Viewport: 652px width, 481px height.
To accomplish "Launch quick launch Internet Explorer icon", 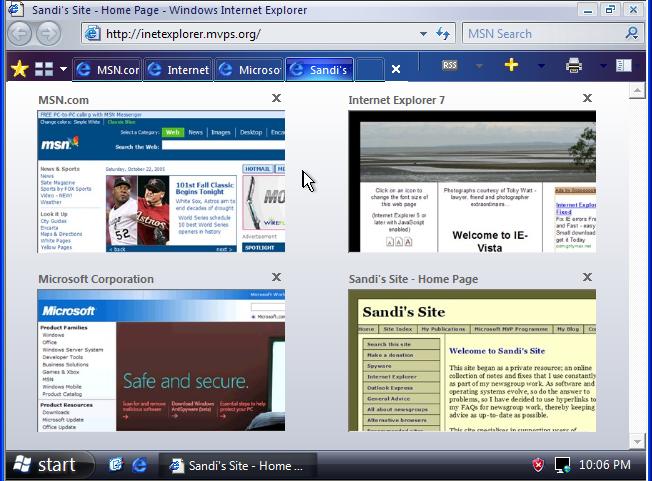I will click(x=139, y=465).
